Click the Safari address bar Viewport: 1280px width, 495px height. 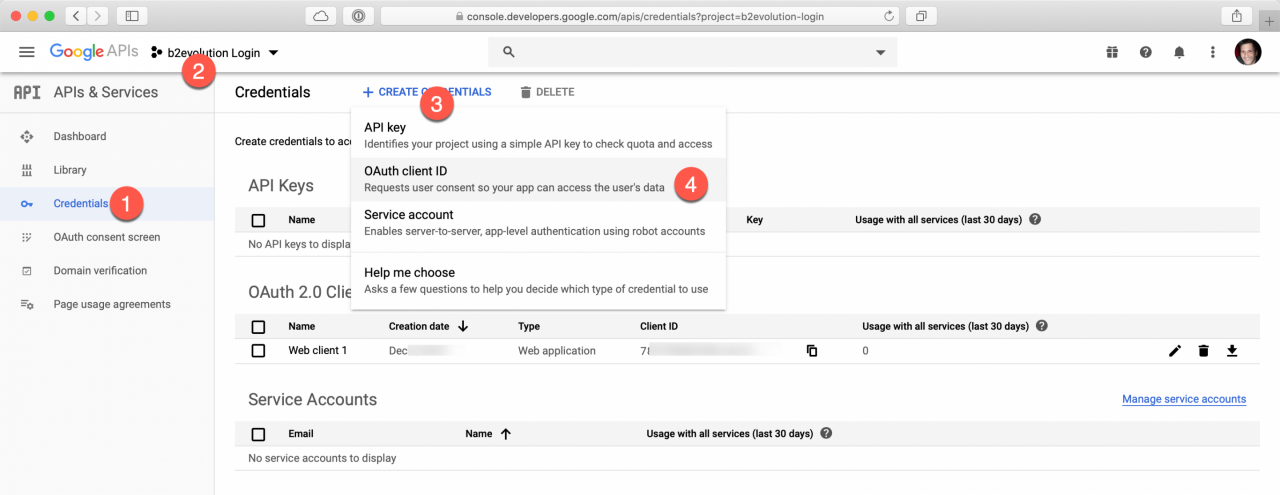click(x=640, y=16)
